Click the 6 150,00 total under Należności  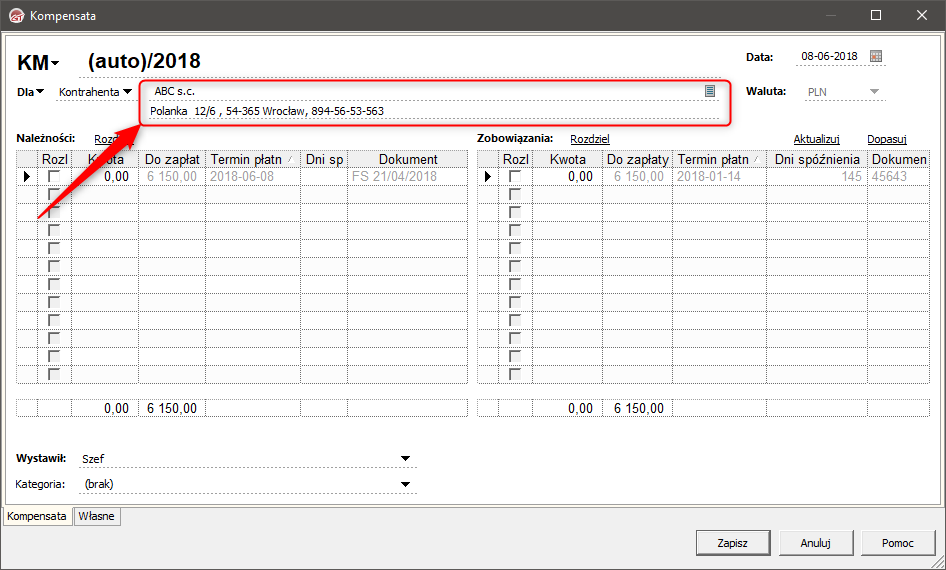pos(172,408)
